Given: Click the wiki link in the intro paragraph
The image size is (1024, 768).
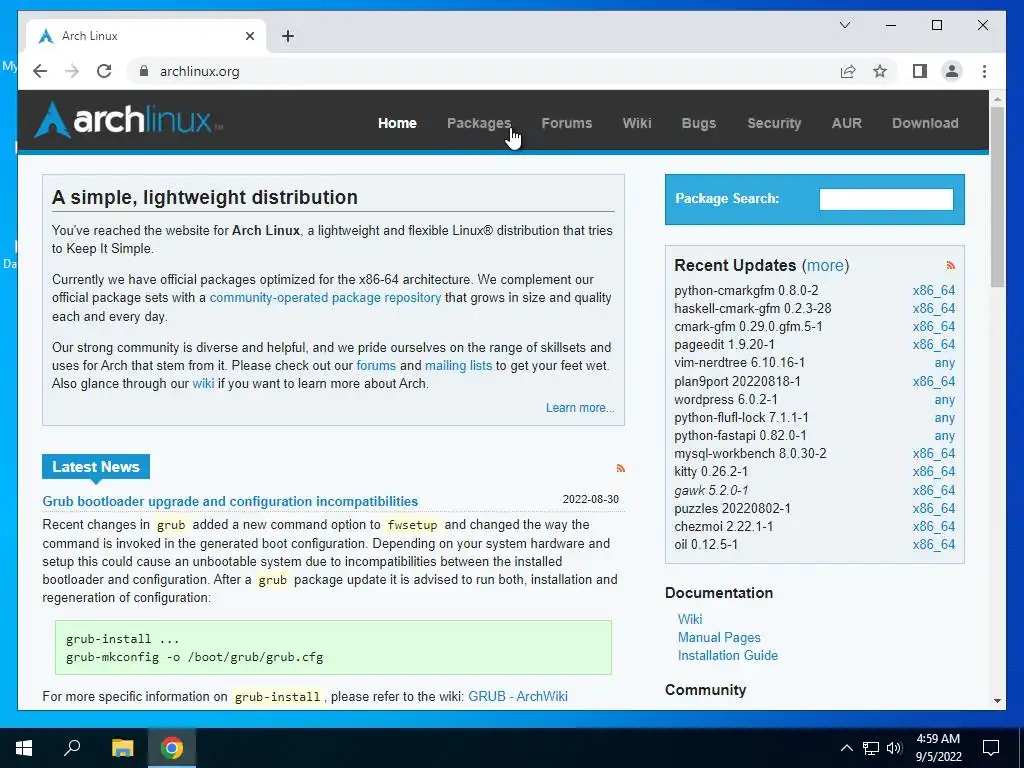Looking at the screenshot, I should coord(203,383).
